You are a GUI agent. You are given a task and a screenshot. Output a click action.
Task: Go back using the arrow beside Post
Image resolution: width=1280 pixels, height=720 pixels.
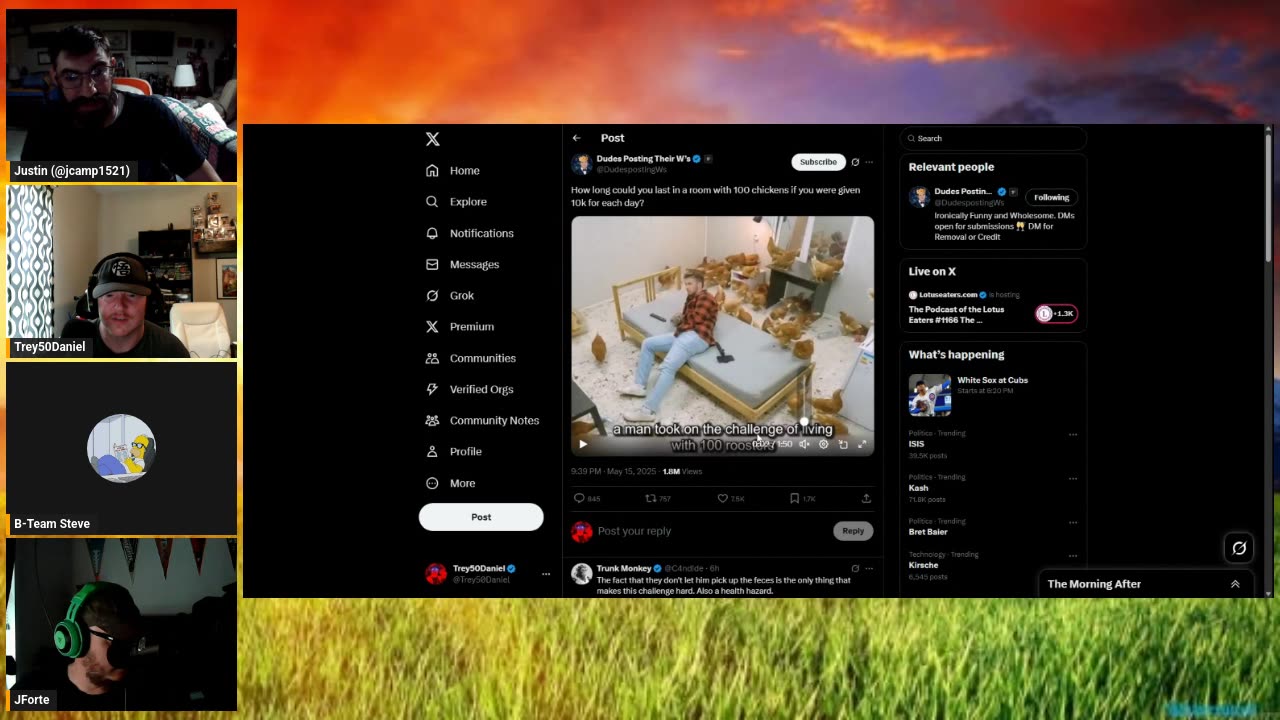tap(576, 138)
